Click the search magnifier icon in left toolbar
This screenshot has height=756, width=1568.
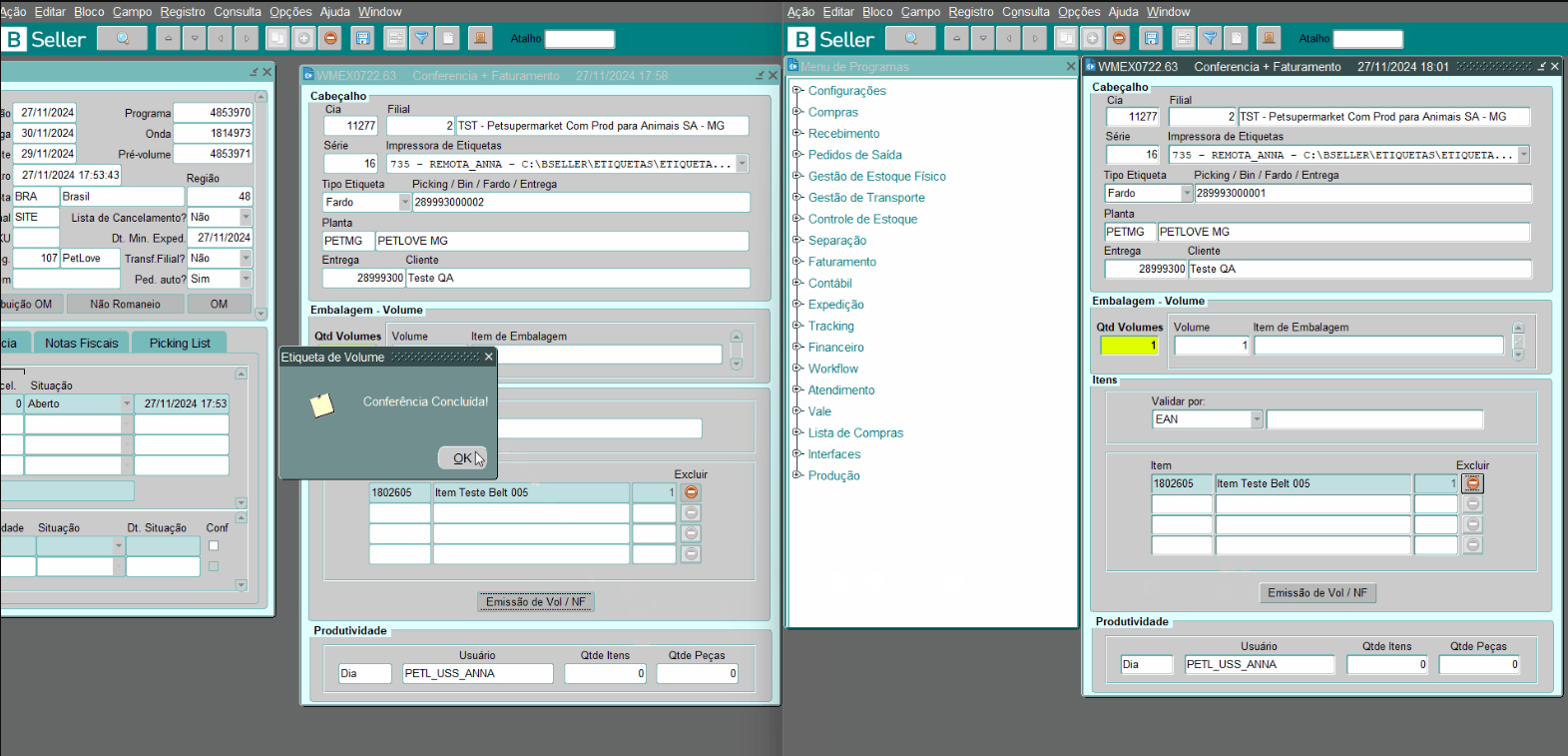[x=123, y=38]
